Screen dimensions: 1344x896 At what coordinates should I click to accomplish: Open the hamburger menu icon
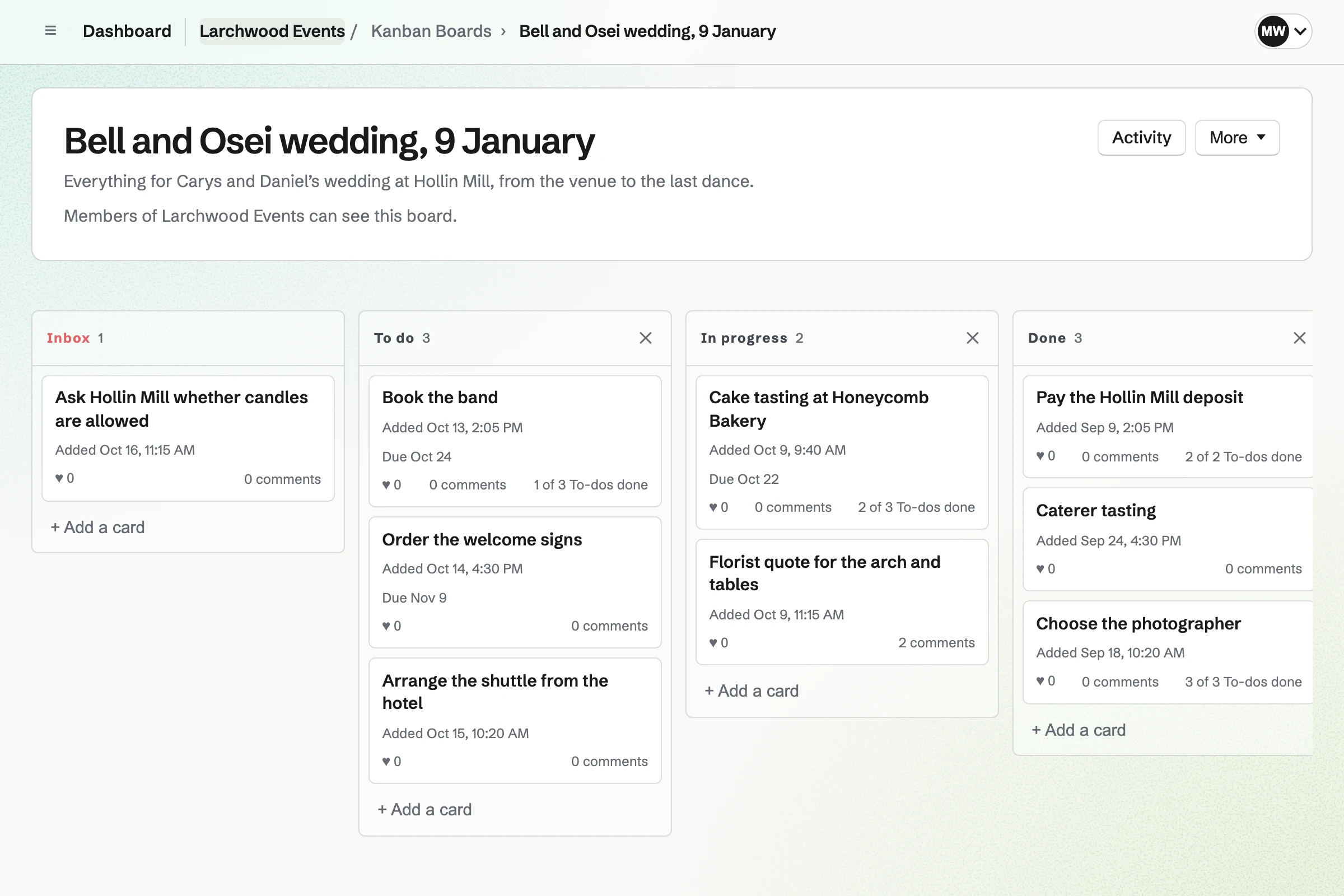point(50,31)
